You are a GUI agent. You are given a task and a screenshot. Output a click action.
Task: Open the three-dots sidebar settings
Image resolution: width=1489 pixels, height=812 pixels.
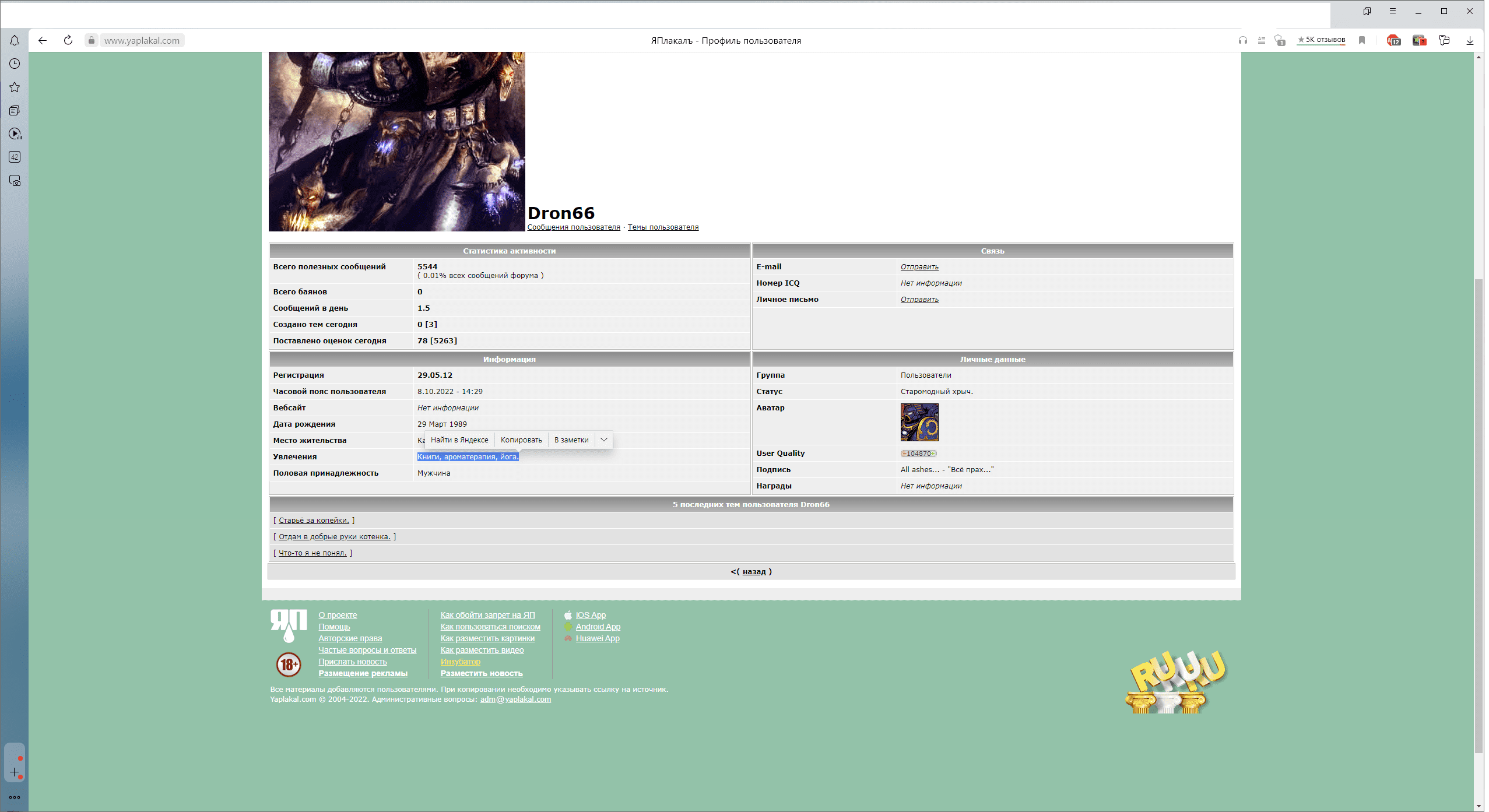tap(15, 797)
